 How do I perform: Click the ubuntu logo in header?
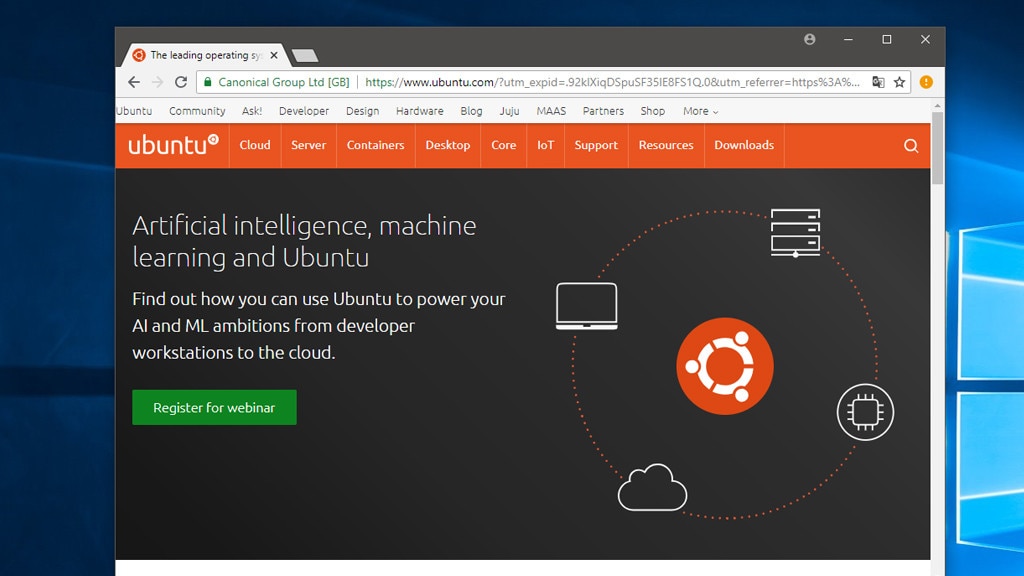(173, 145)
